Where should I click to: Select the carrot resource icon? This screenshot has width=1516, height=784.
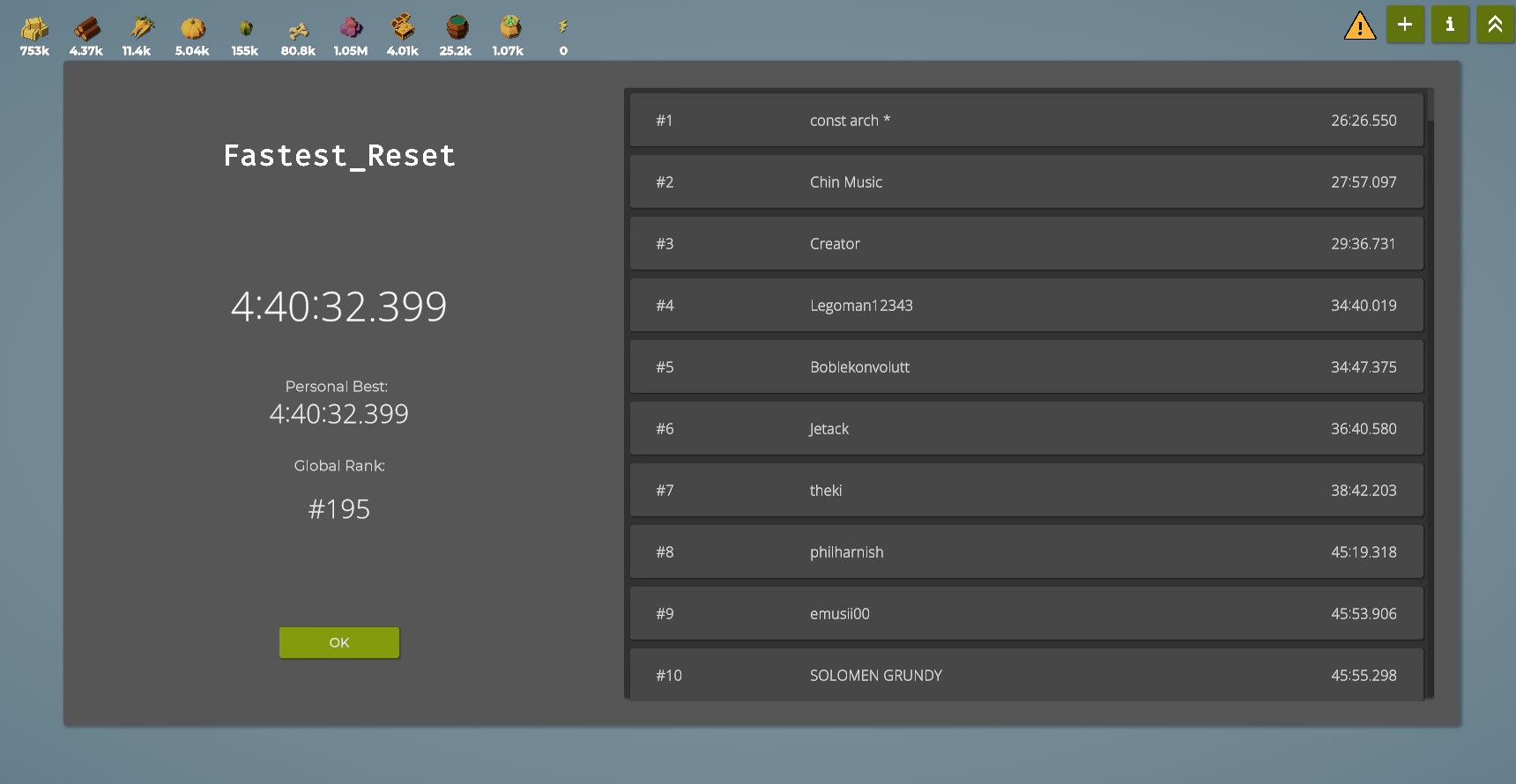coord(139,28)
